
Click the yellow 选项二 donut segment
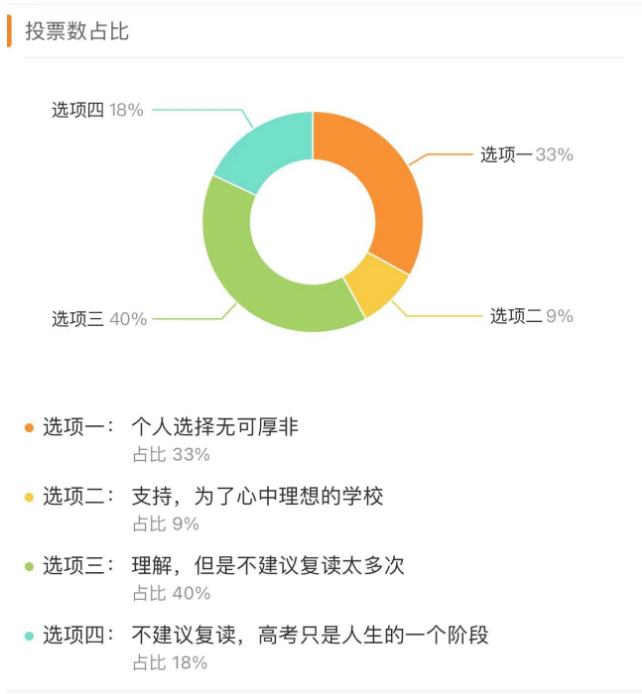(x=374, y=284)
